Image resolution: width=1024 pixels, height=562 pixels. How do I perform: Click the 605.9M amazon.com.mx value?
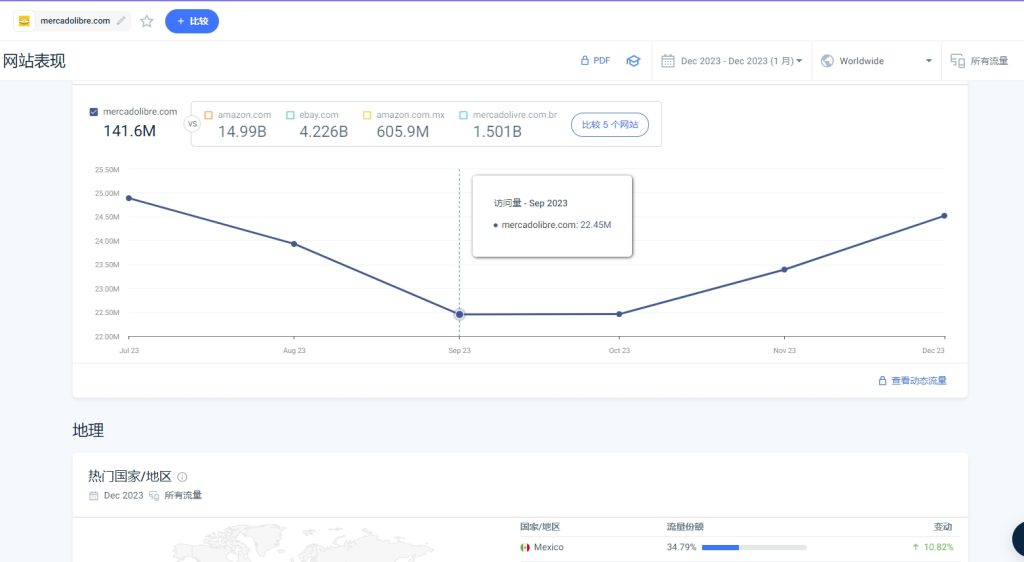tap(402, 132)
